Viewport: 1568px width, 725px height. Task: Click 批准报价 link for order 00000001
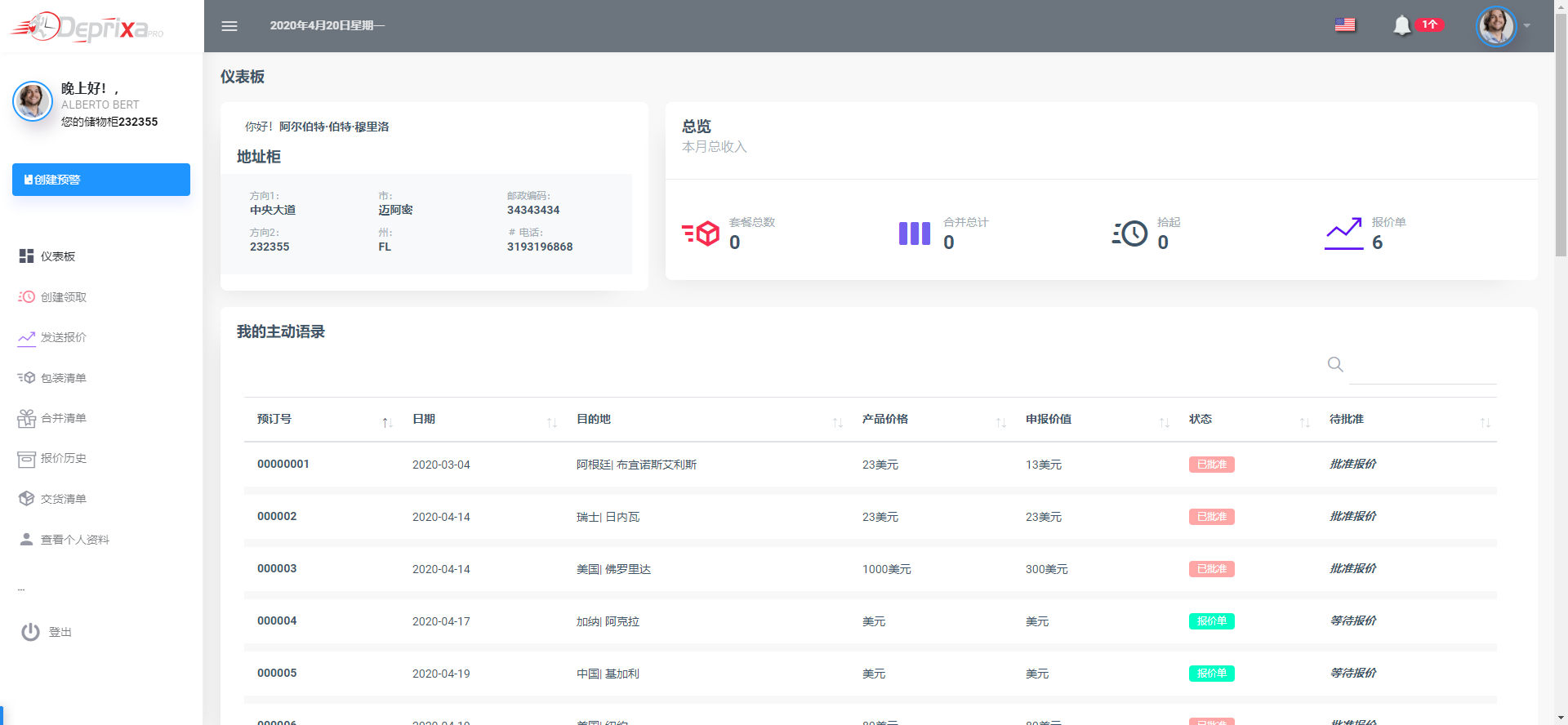coord(1353,464)
